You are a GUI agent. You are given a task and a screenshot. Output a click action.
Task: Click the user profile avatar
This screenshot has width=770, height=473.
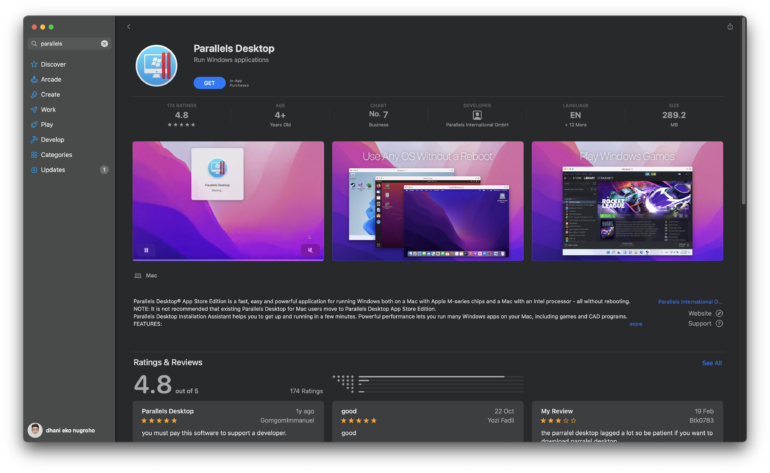point(35,430)
